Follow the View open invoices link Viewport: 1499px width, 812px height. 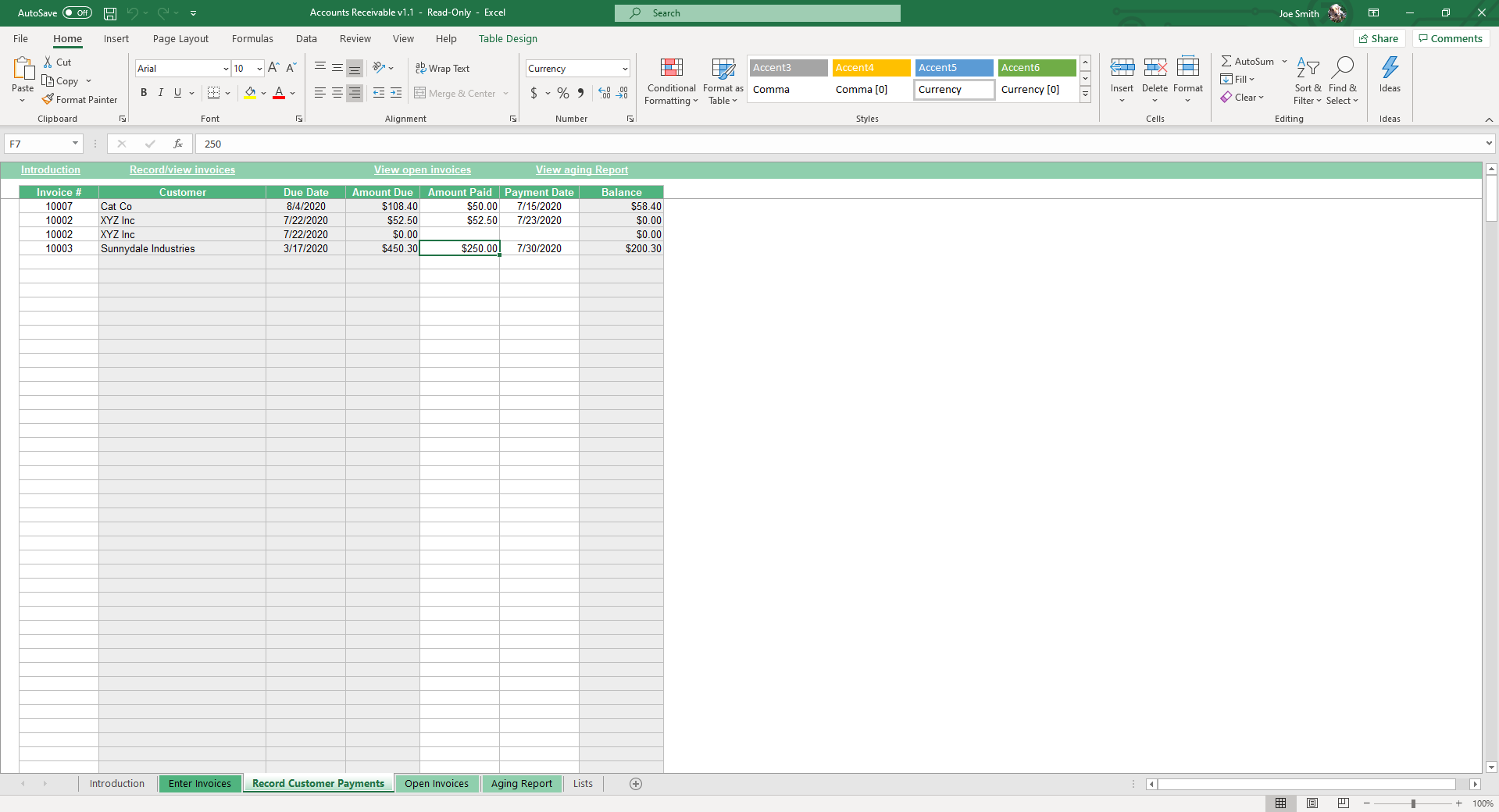click(x=423, y=170)
